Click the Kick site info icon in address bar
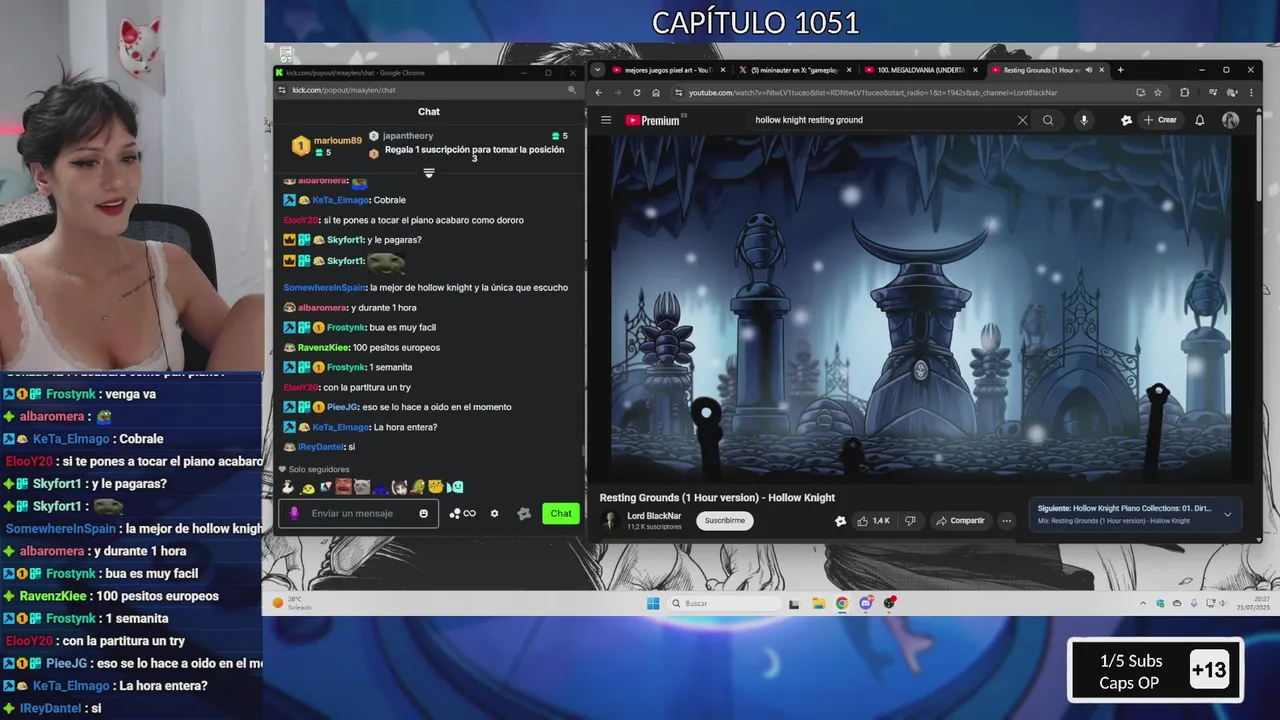This screenshot has width=1280, height=720. pyautogui.click(x=283, y=90)
